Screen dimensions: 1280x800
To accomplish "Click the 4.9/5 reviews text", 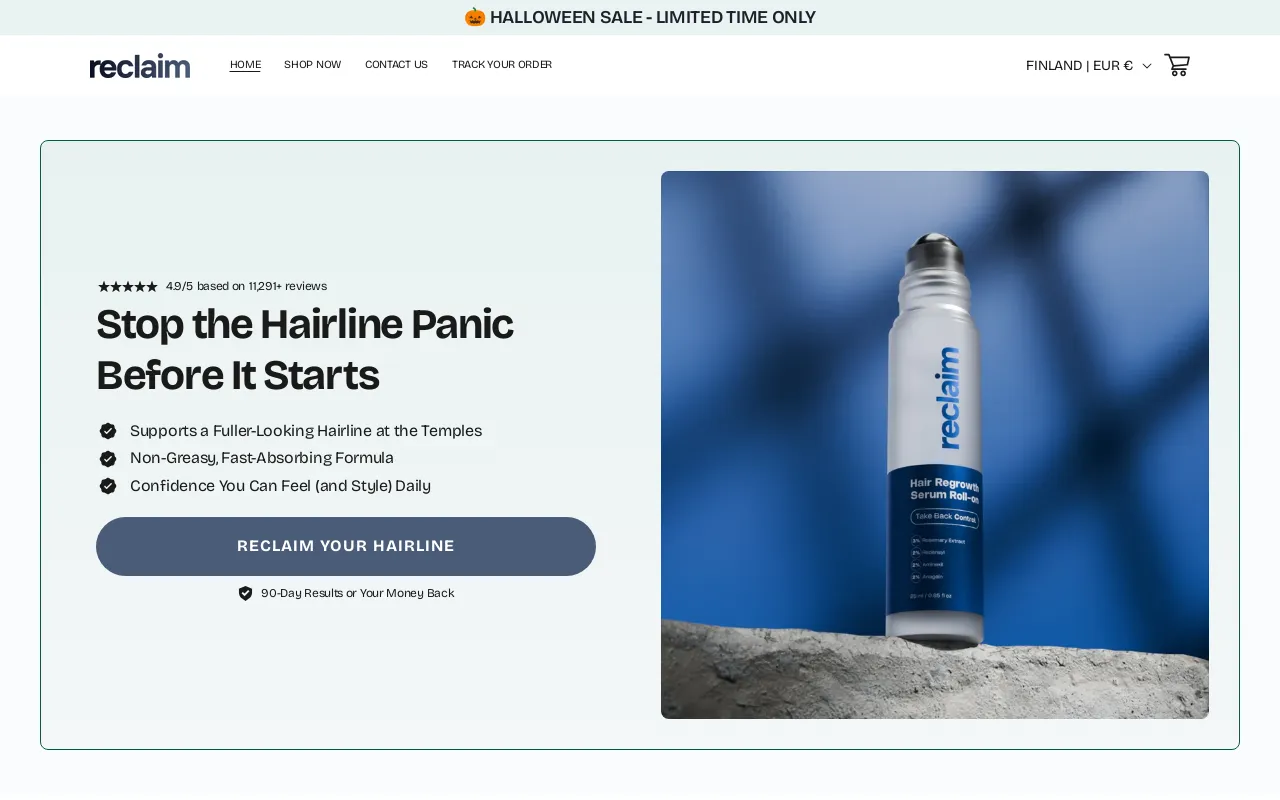I will [246, 286].
